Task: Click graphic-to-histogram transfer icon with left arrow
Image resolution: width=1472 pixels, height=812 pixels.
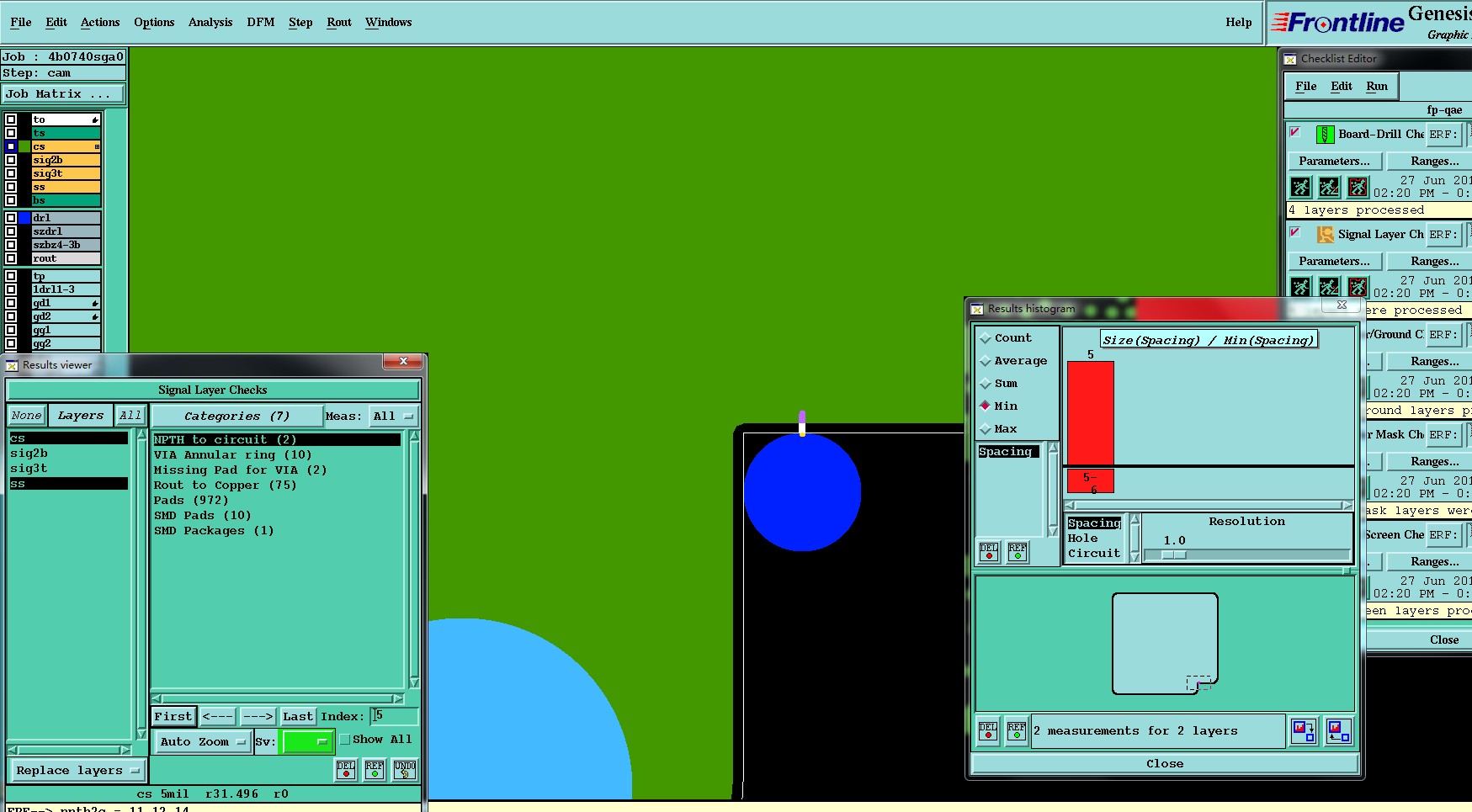Action: point(1338,730)
